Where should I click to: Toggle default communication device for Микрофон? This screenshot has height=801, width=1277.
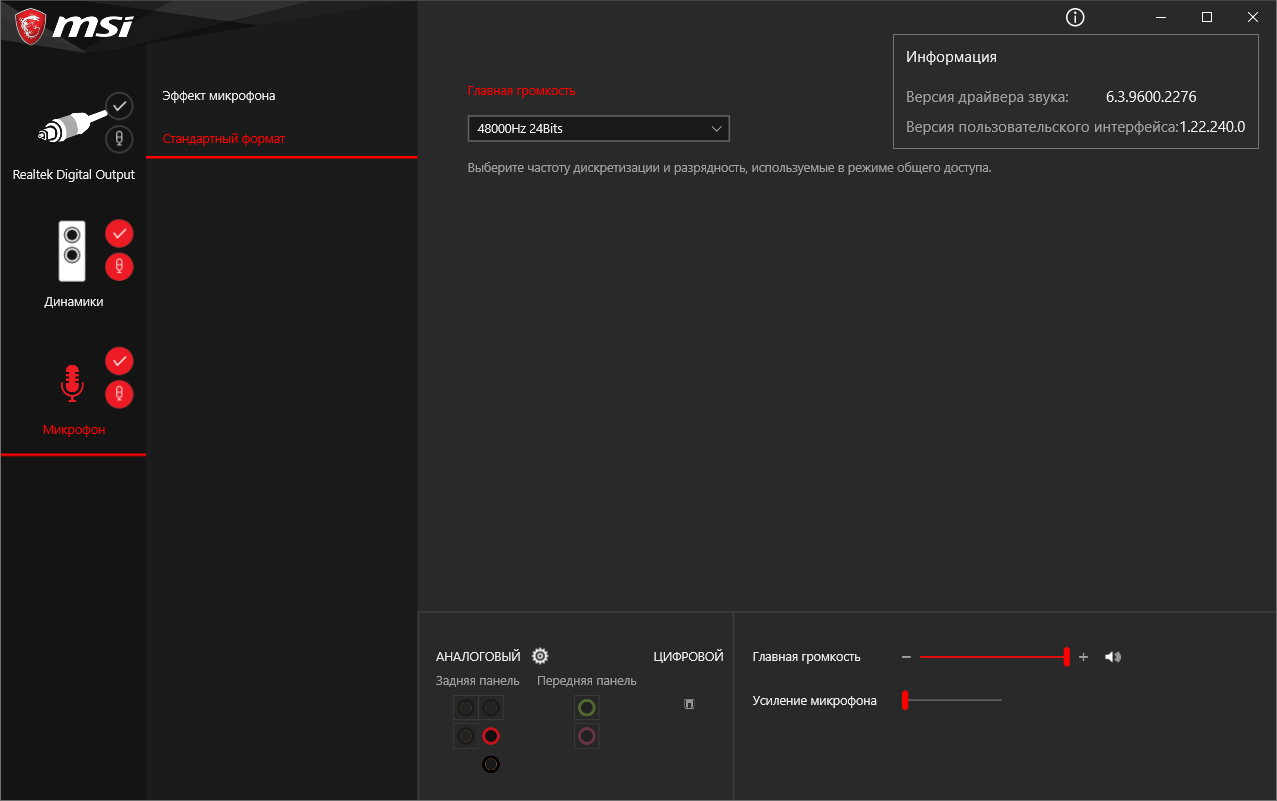(119, 394)
